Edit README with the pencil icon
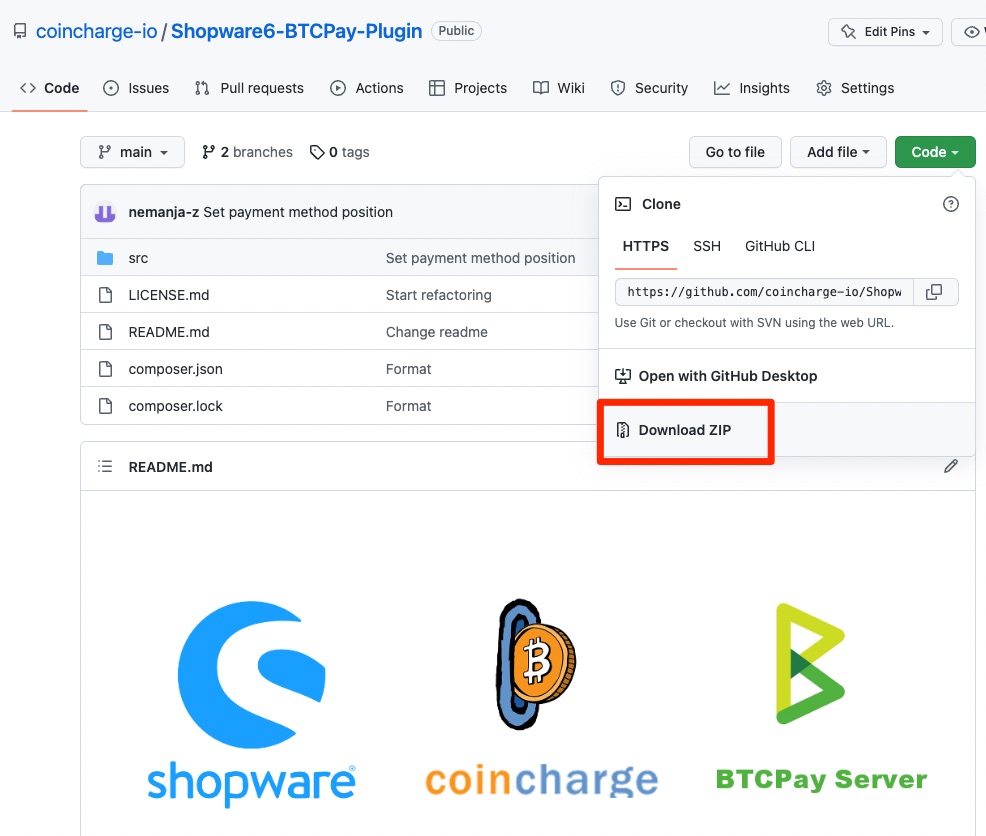 951,466
